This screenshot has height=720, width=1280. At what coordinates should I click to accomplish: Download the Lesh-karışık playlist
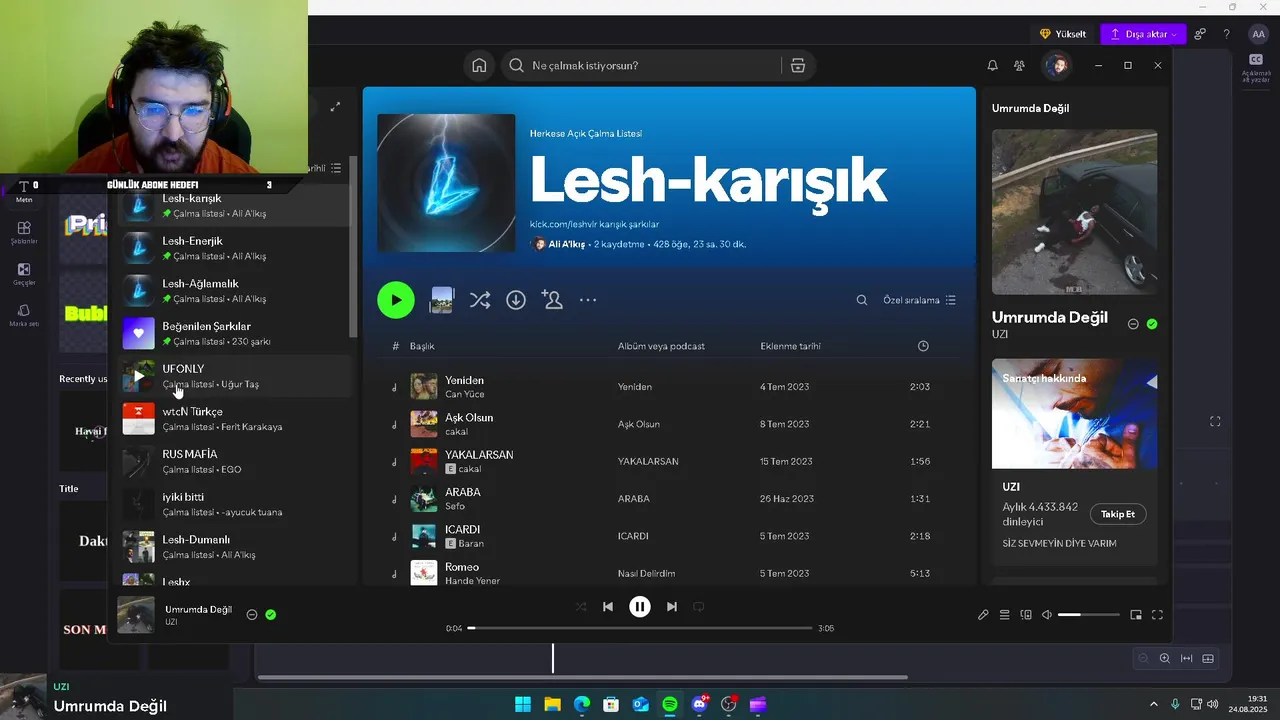pyautogui.click(x=516, y=300)
